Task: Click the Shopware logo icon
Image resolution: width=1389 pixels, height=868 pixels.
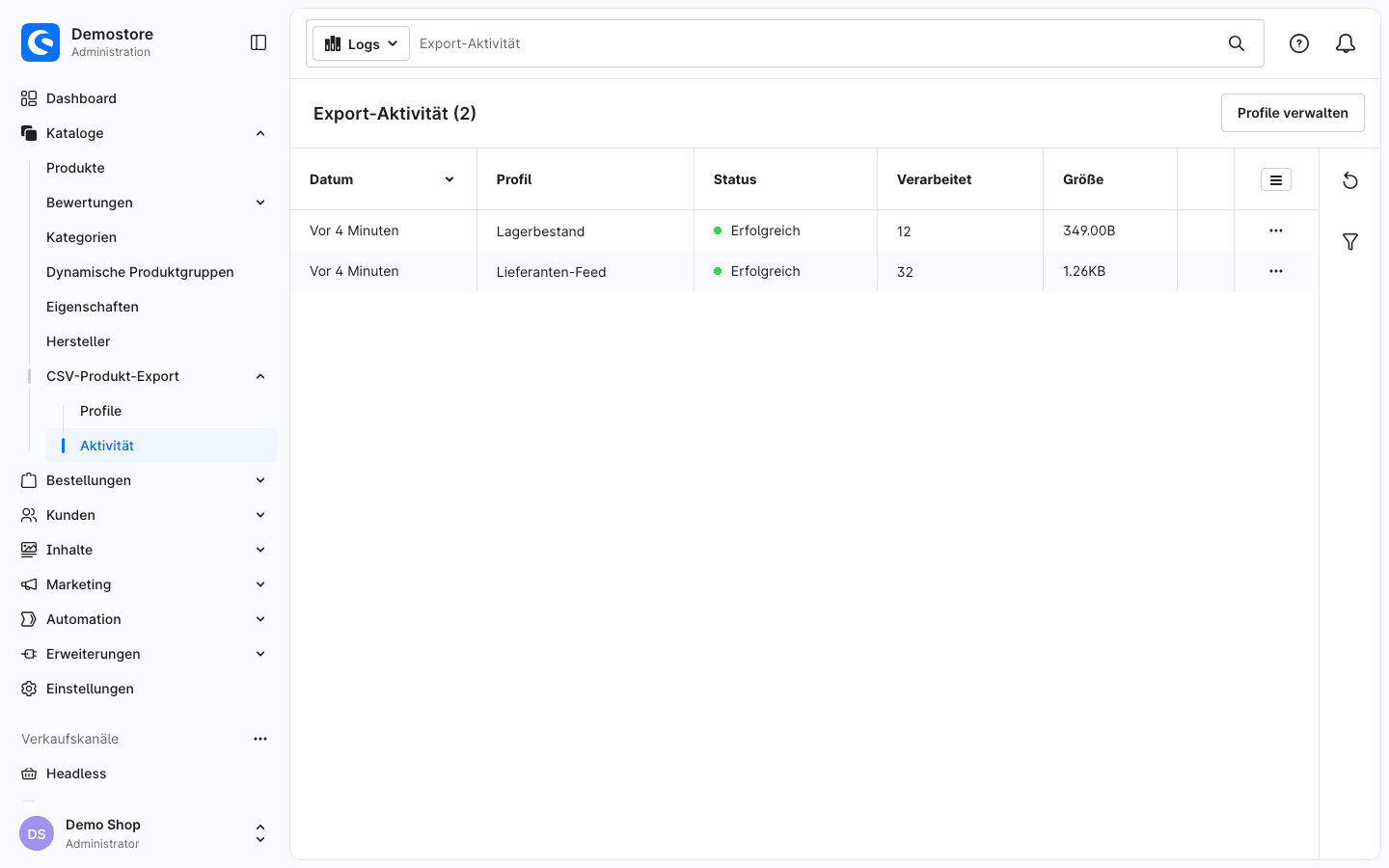Action: pos(41,42)
